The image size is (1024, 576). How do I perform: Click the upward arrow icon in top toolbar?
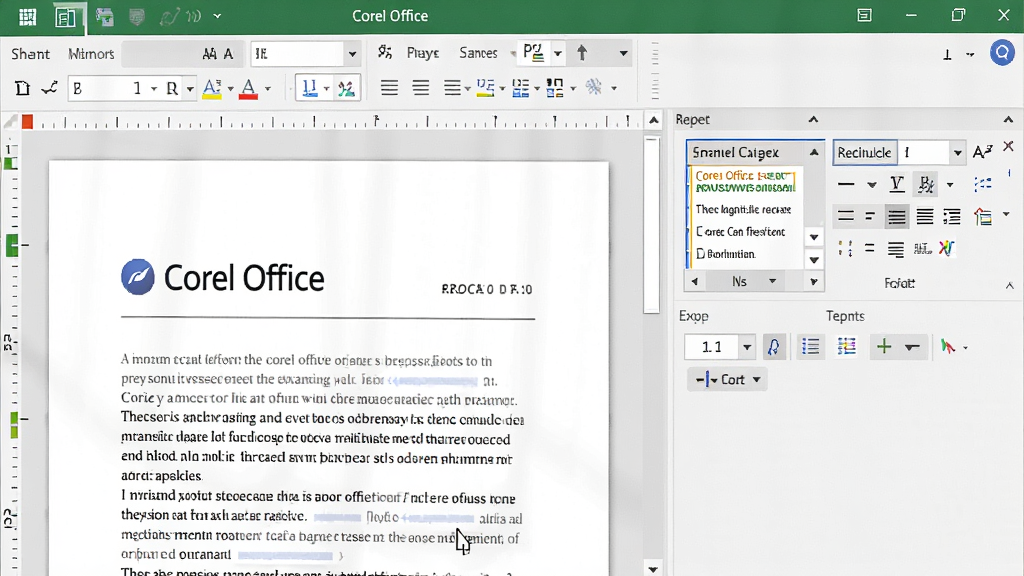(x=582, y=53)
